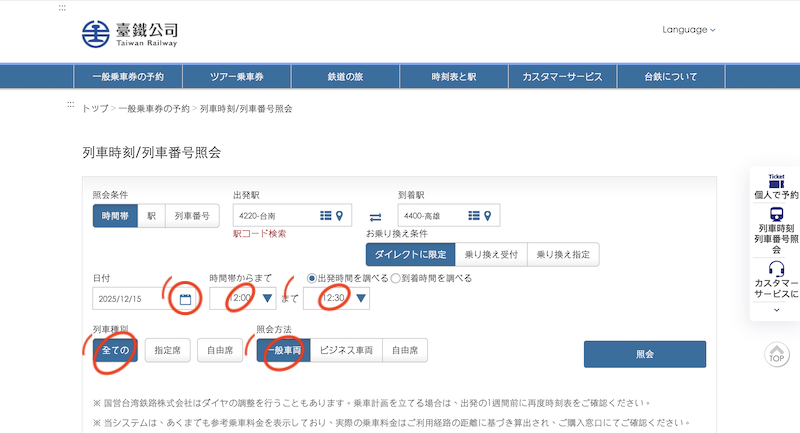Open the Language dropdown
Image resolution: width=800 pixels, height=433 pixels.
tap(689, 30)
